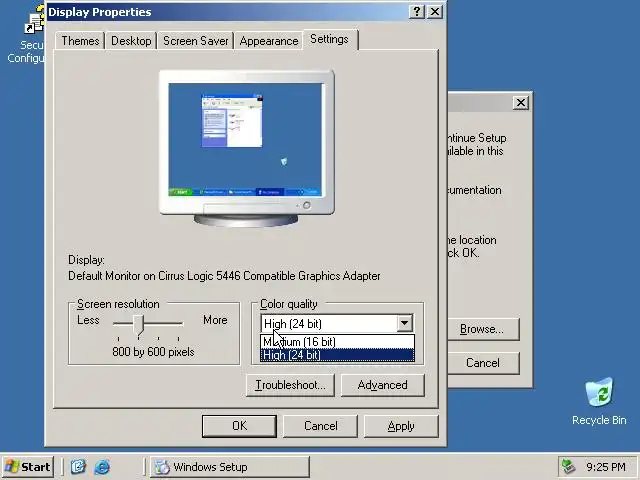Viewport: 640px width, 480px height.
Task: Confirm Display Properties with OK
Action: click(239, 426)
